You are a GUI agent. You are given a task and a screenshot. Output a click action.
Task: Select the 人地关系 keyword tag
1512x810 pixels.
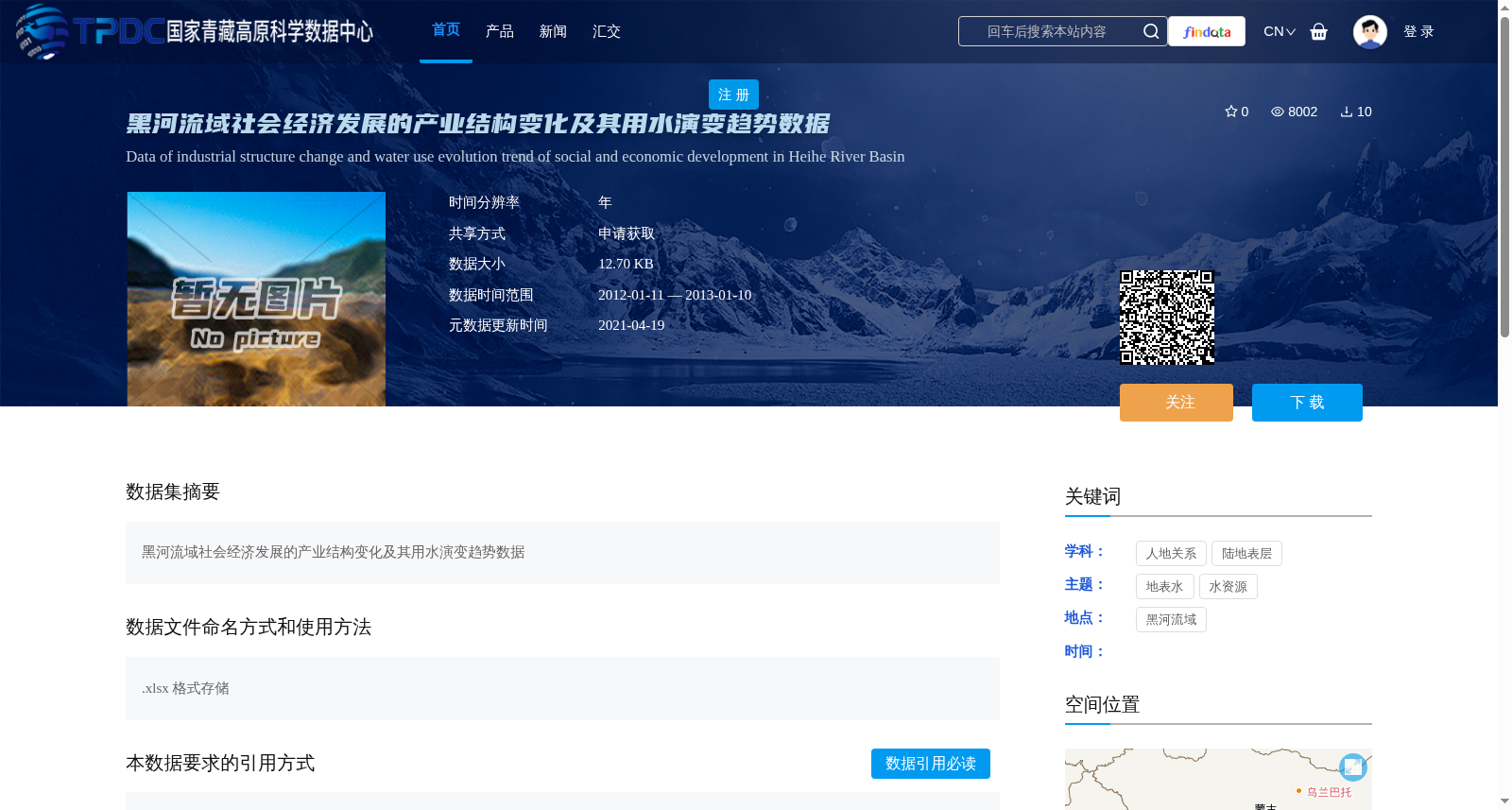1171,554
